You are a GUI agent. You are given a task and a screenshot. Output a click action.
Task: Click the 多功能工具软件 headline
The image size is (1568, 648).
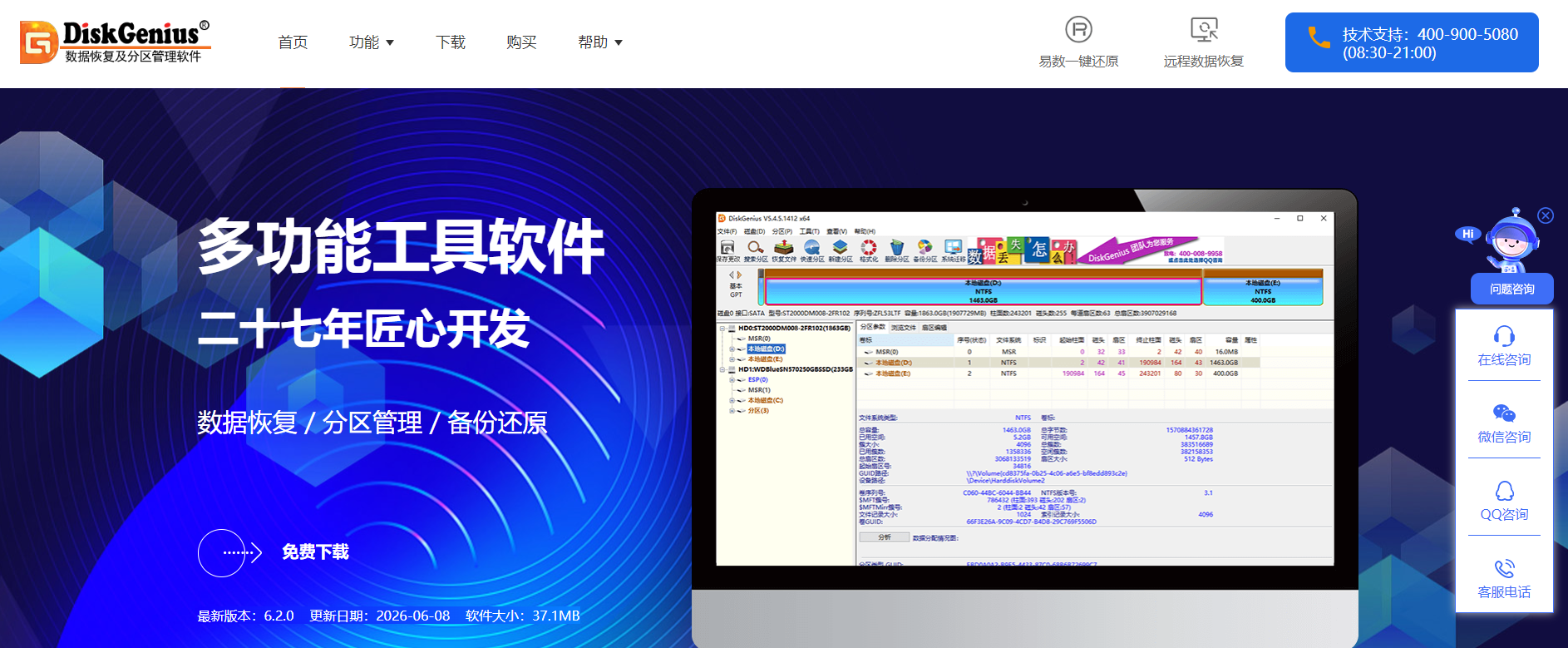[401, 247]
